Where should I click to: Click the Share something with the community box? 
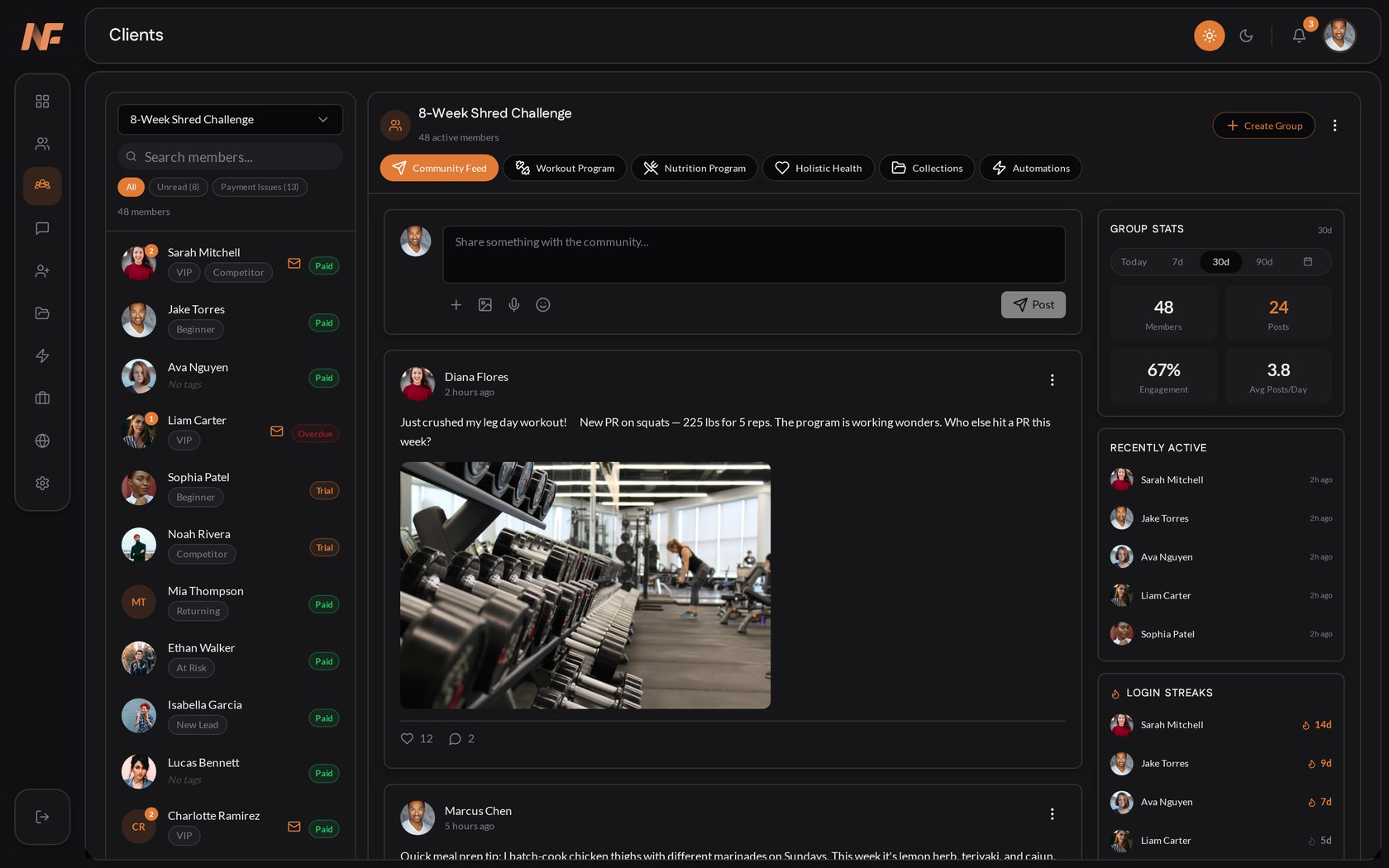tap(754, 255)
